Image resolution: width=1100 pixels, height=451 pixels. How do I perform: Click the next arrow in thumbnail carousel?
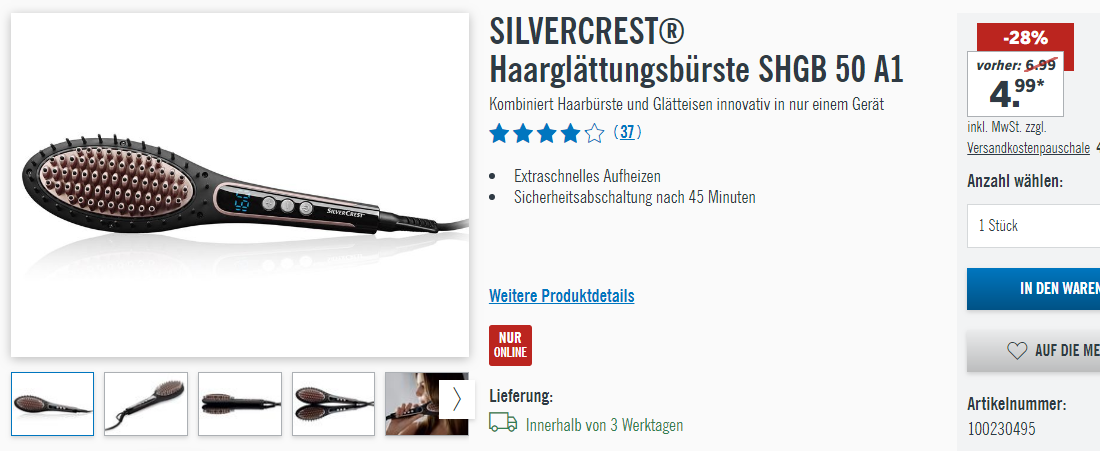[455, 400]
